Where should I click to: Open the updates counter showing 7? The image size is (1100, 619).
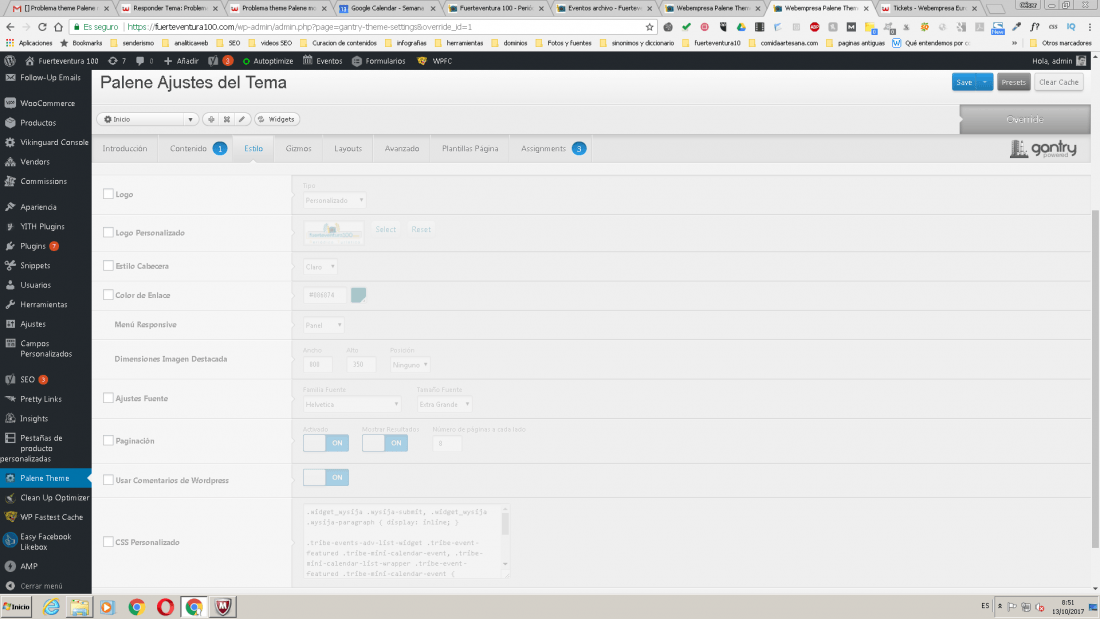(116, 61)
